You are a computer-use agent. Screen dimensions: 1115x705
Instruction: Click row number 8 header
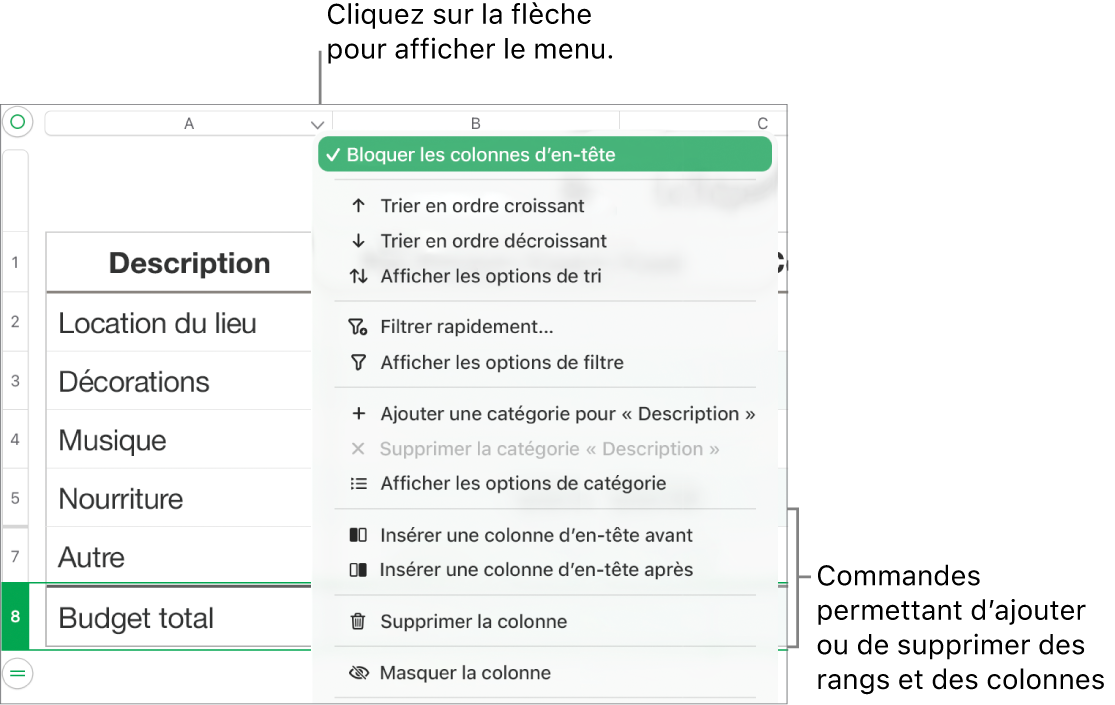tap(15, 618)
